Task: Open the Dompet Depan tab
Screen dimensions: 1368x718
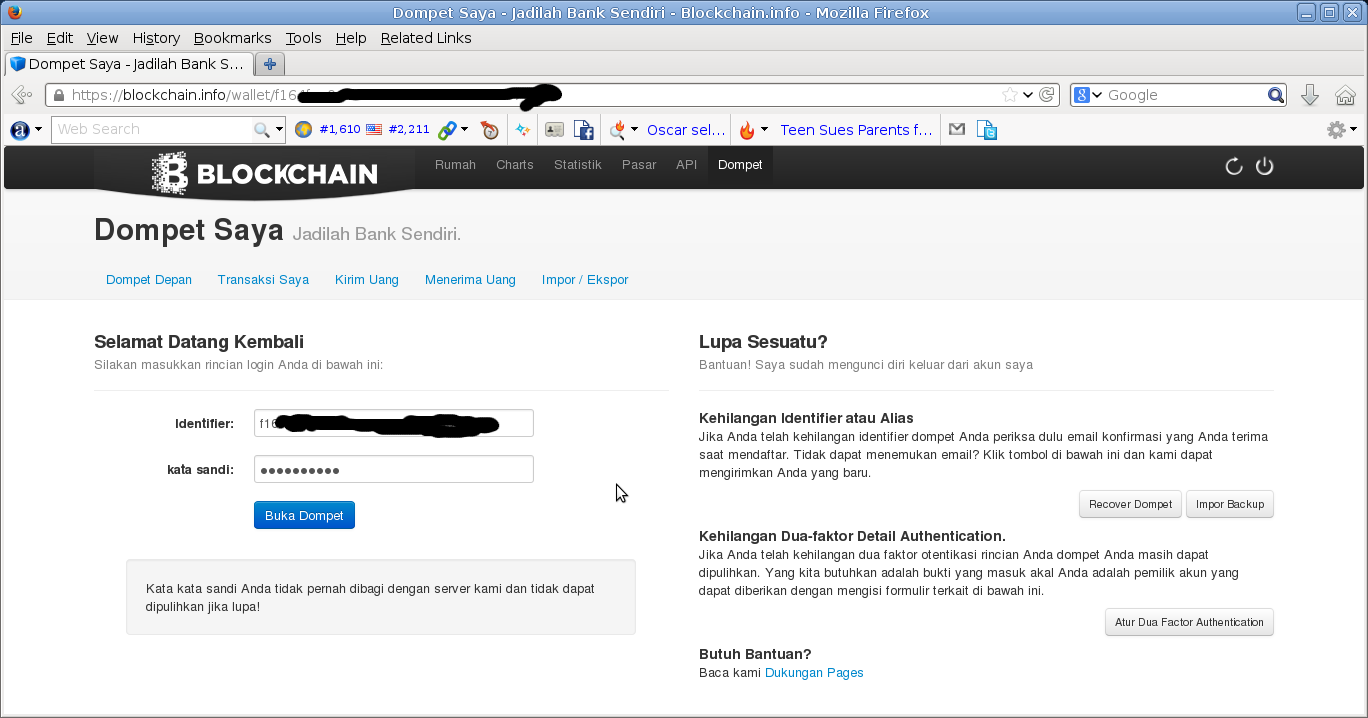Action: tap(149, 280)
